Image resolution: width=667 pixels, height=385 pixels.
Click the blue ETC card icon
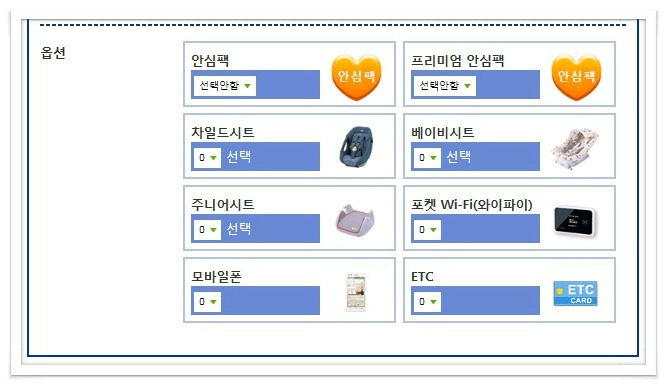tap(576, 293)
